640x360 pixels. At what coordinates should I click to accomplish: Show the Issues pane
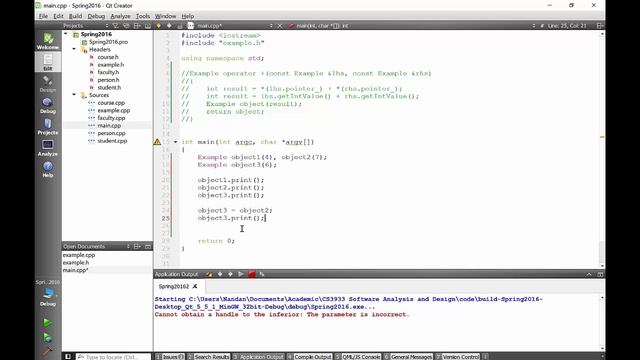coord(169,357)
